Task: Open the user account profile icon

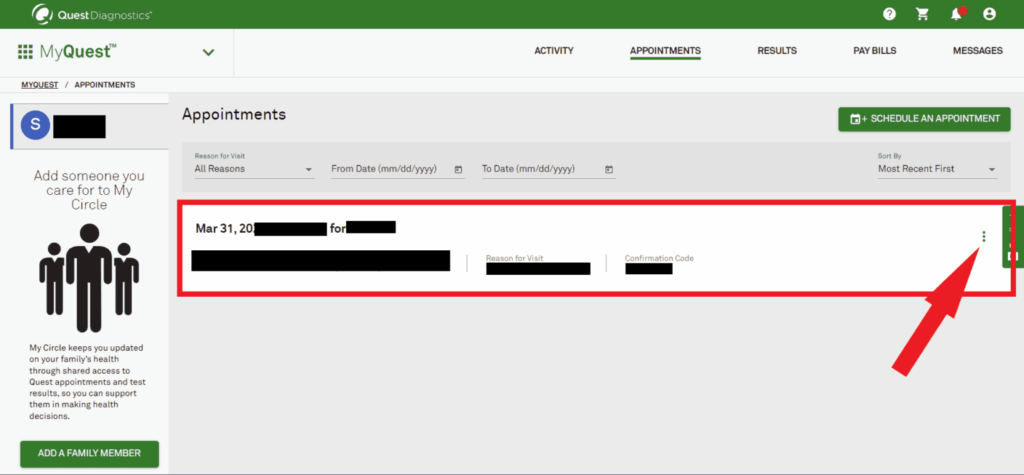Action: pyautogui.click(x=989, y=14)
